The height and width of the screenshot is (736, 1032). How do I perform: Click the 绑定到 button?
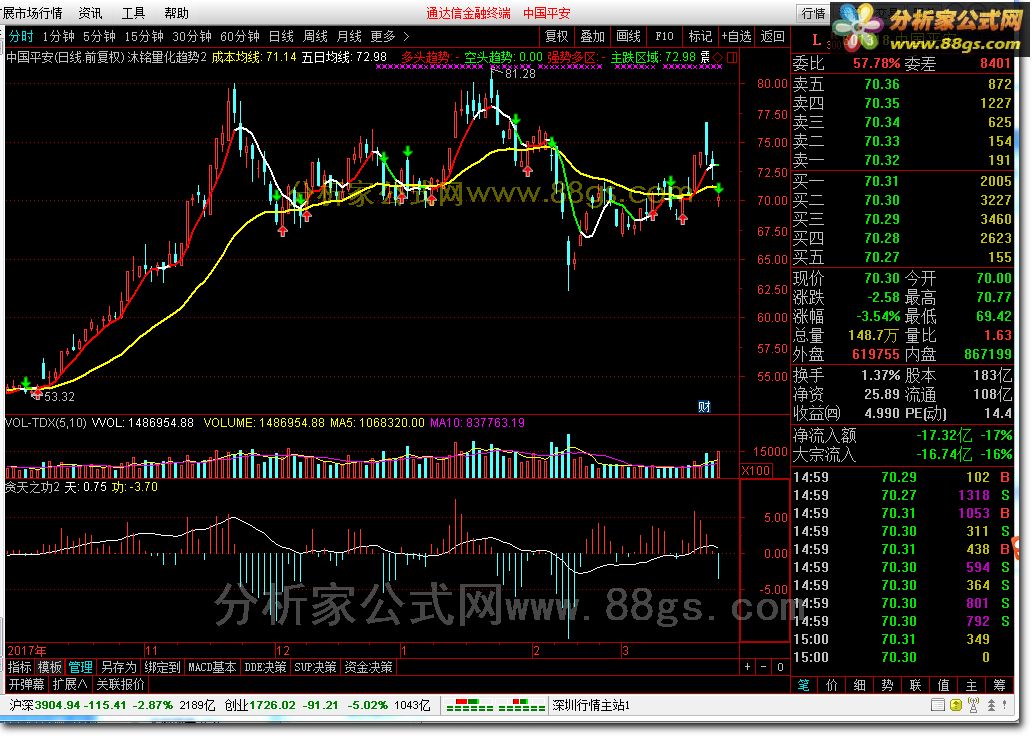(163, 667)
